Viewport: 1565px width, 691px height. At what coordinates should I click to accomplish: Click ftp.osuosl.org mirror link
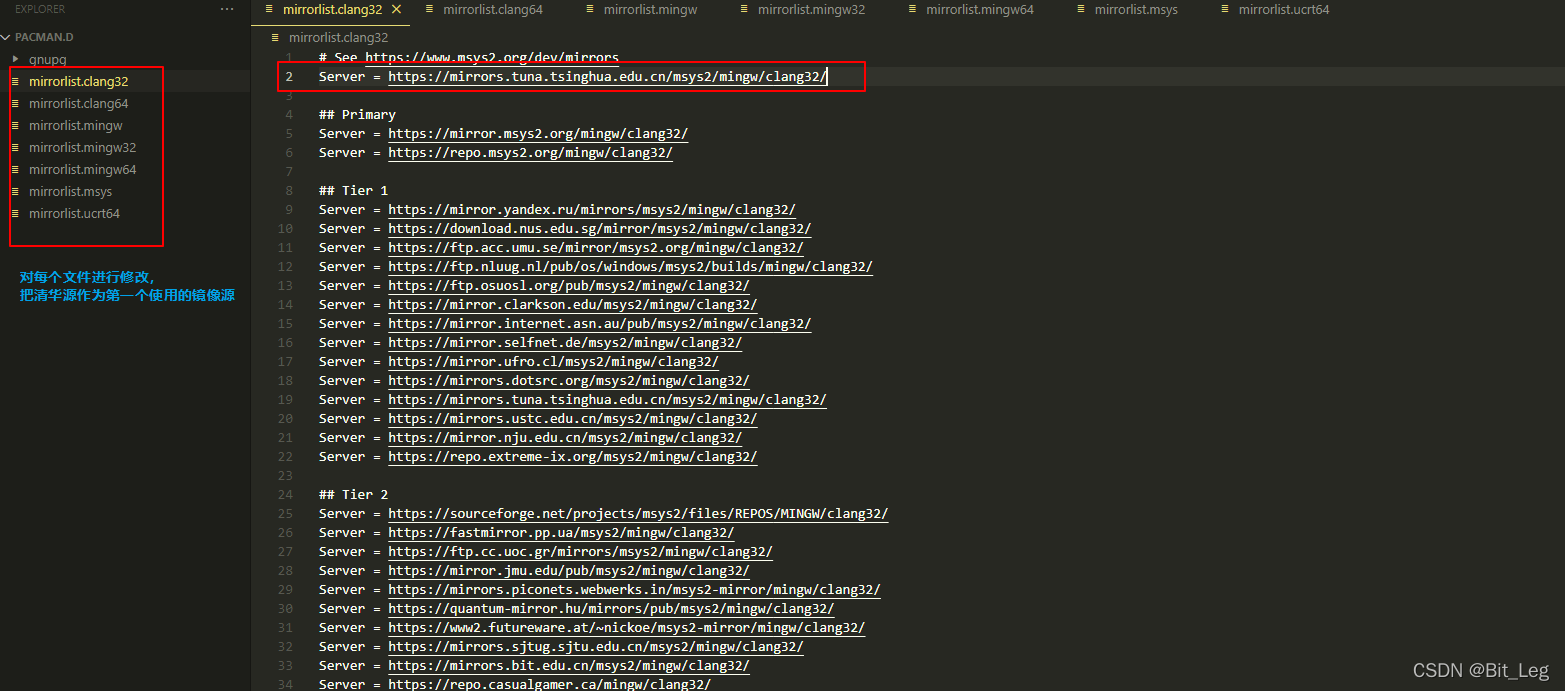tap(569, 285)
